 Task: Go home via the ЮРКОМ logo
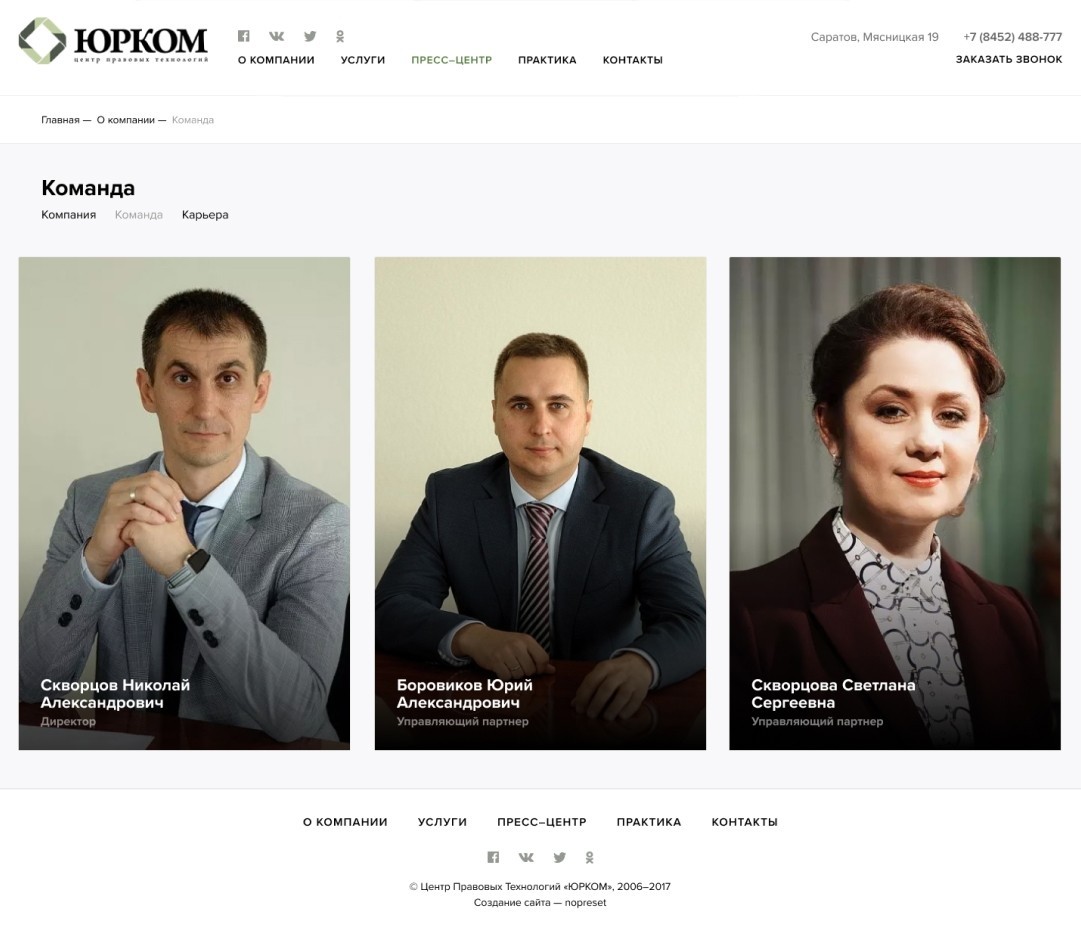coord(113,41)
